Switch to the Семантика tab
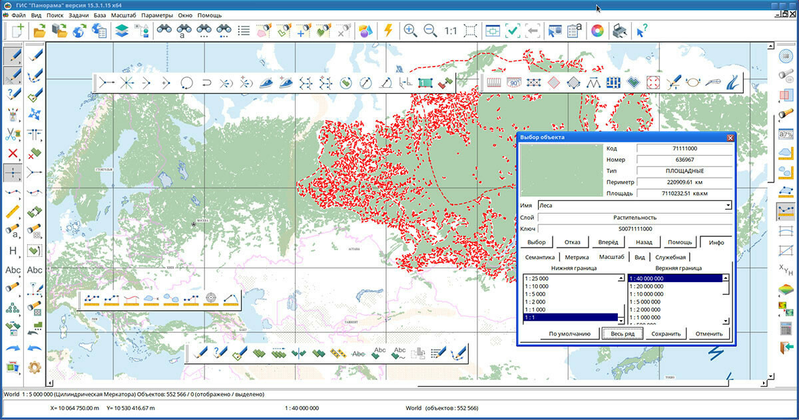Screen dimensions: 799x420 (540, 257)
